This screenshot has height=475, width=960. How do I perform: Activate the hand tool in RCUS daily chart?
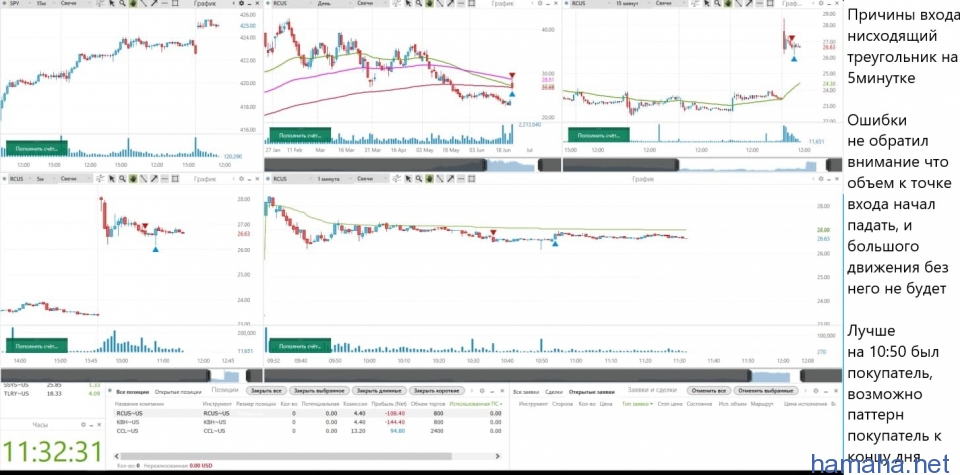[x=429, y=4]
